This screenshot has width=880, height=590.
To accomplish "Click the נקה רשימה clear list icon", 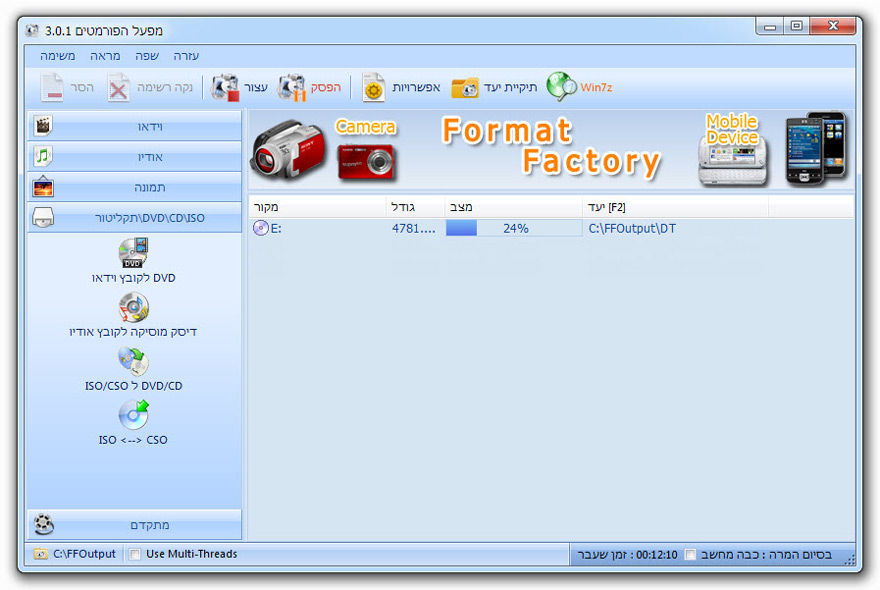I will 118,88.
